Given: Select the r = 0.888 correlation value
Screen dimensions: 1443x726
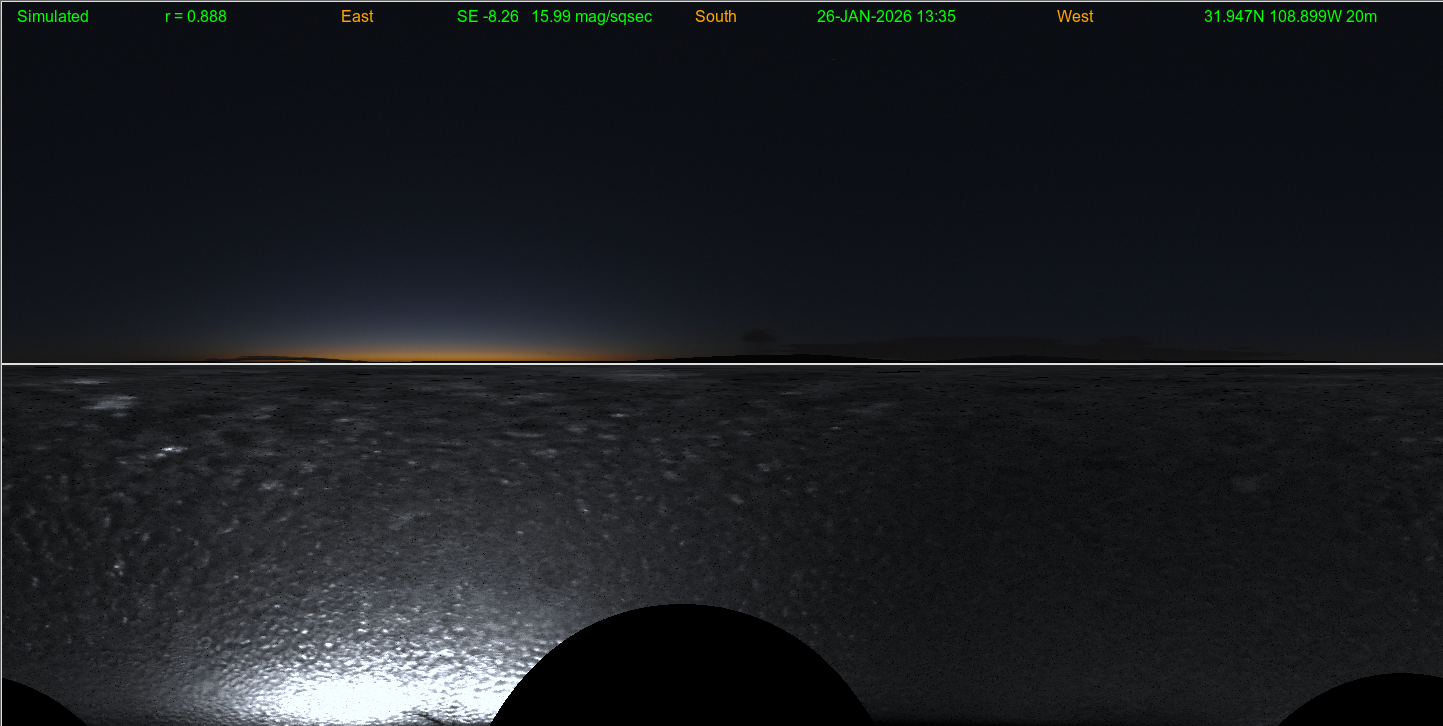Looking at the screenshot, I should (x=196, y=17).
